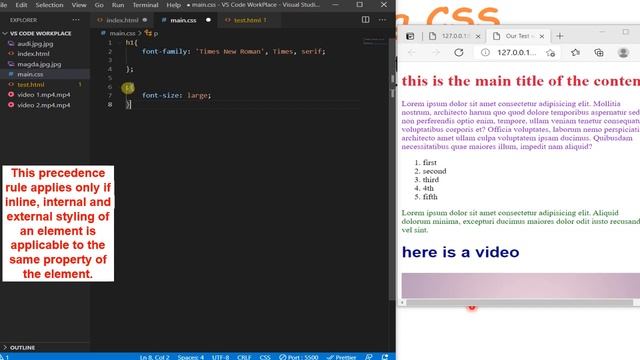The width and height of the screenshot is (640, 360).
Task: Switch to 127.0.0.1 browser tab
Action: (455, 36)
